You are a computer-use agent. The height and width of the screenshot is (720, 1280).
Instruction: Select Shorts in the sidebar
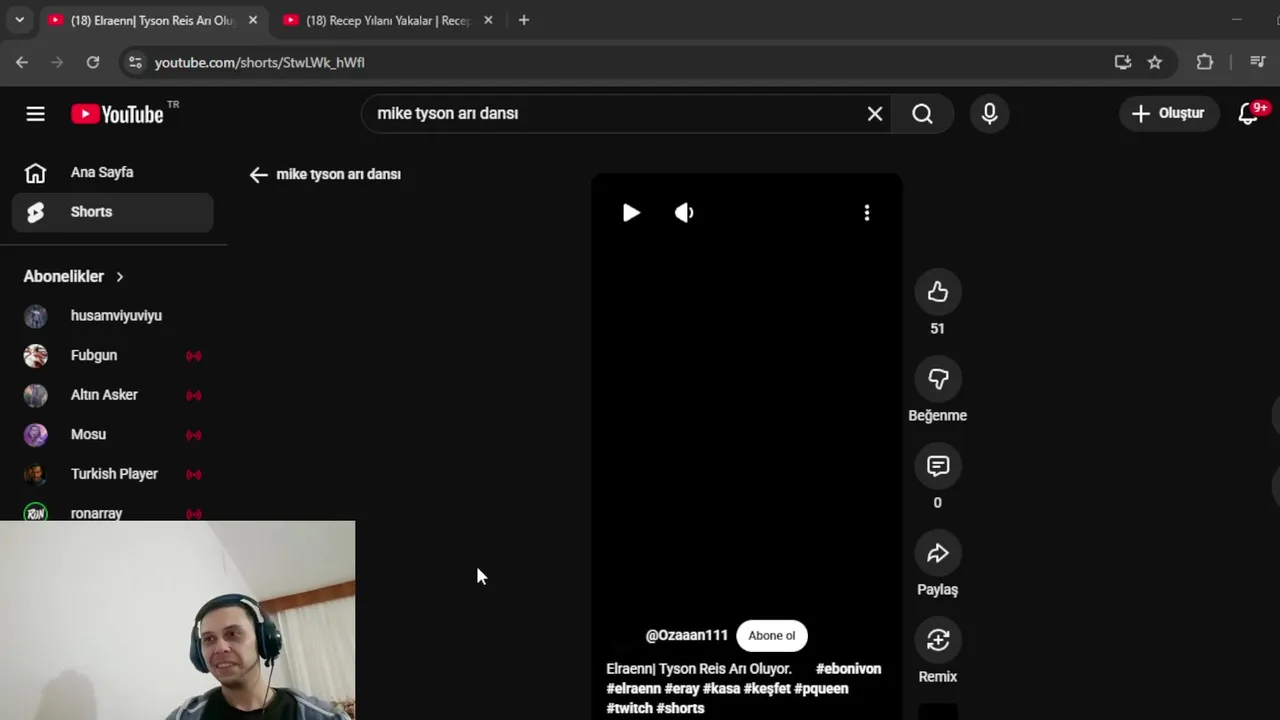point(112,212)
